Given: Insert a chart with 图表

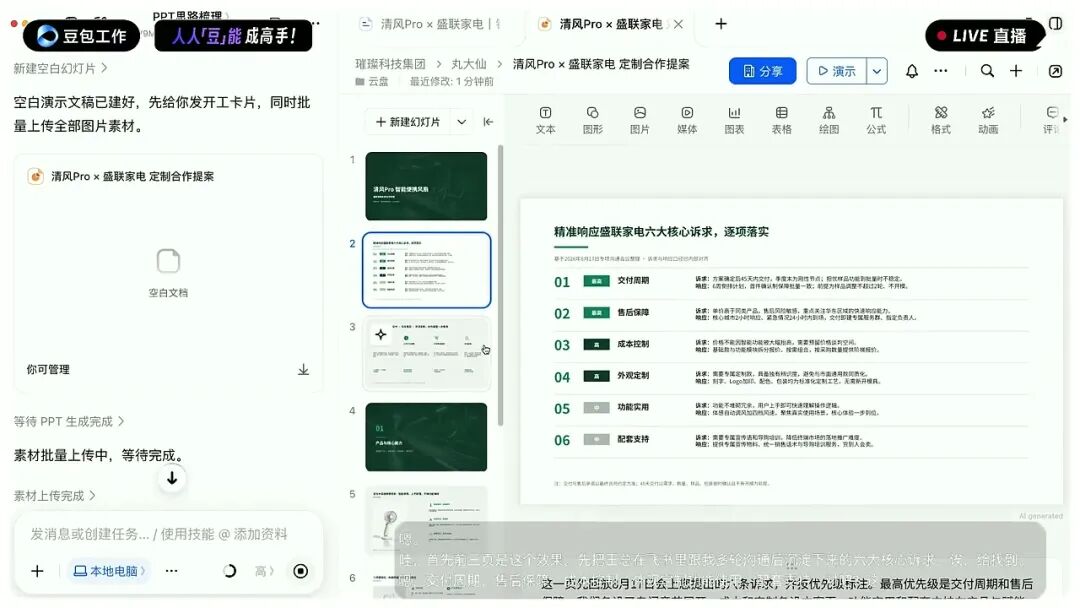Looking at the screenshot, I should pos(734,120).
